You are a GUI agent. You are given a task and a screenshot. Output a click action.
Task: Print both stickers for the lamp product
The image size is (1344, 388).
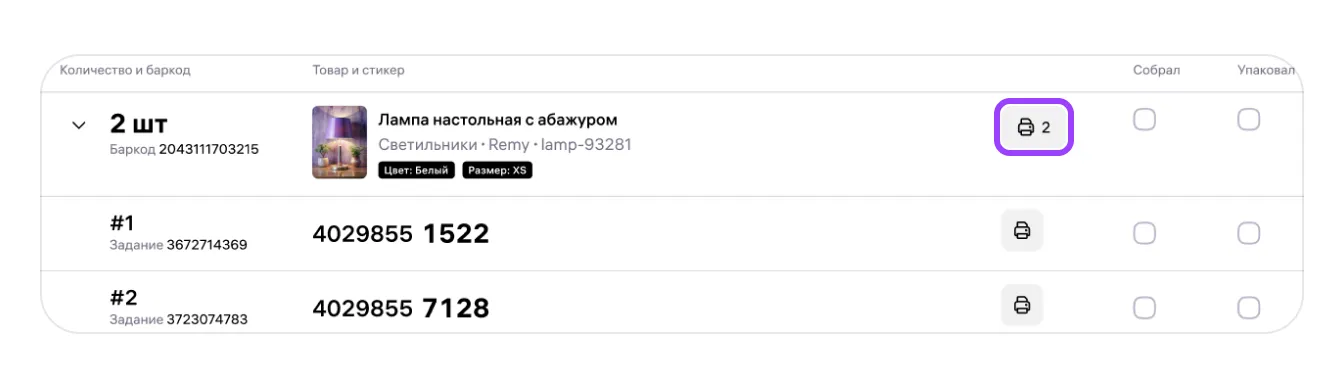click(x=1034, y=127)
